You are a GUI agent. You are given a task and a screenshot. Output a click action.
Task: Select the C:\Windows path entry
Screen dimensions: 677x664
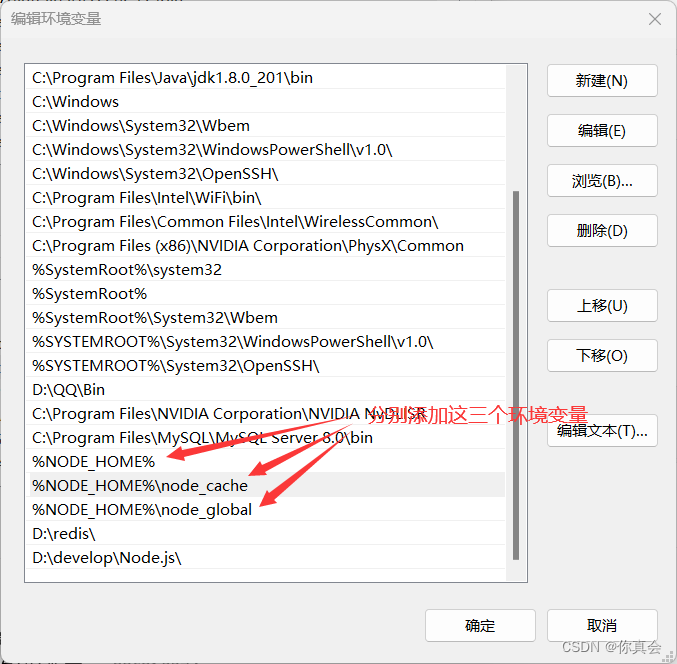(x=266, y=102)
